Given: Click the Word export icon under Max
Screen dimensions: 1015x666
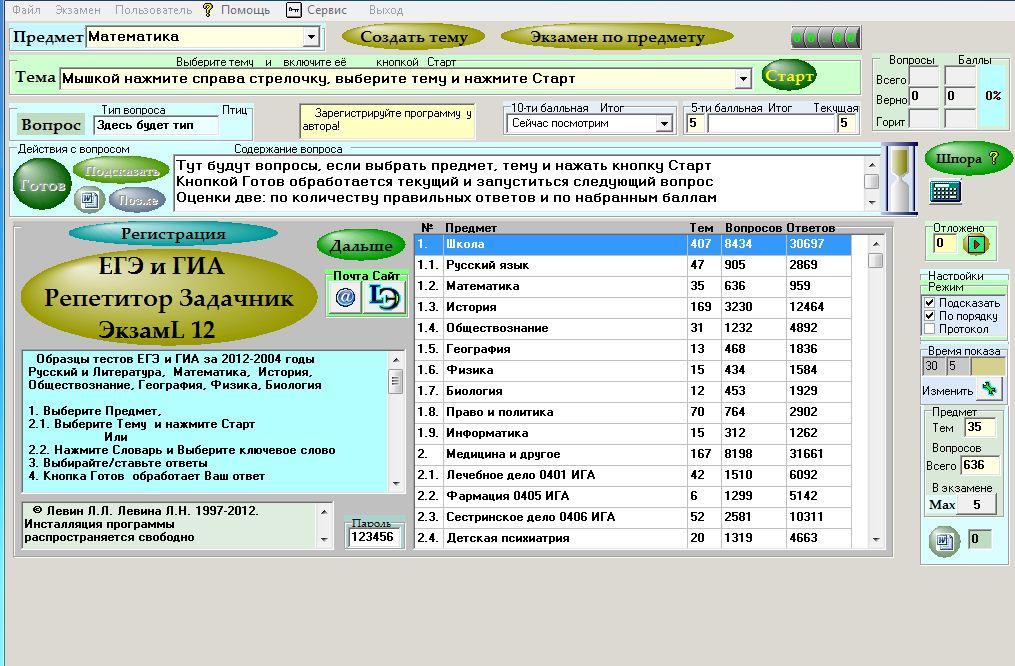Looking at the screenshot, I should tap(944, 540).
